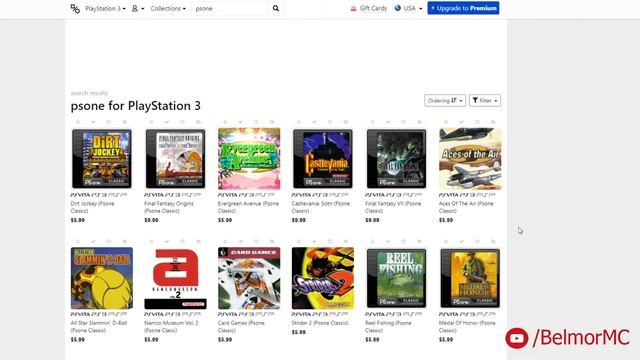Screen dimensions: 640x360
Task: Open Final Fantasy Origins title link
Action: 169,207
